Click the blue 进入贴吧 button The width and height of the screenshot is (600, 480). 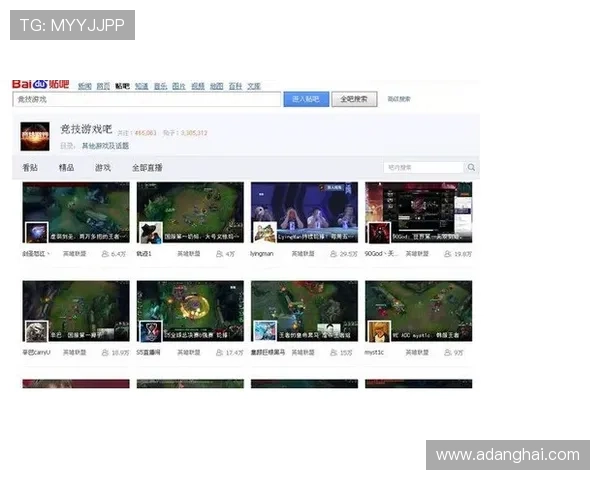306,100
